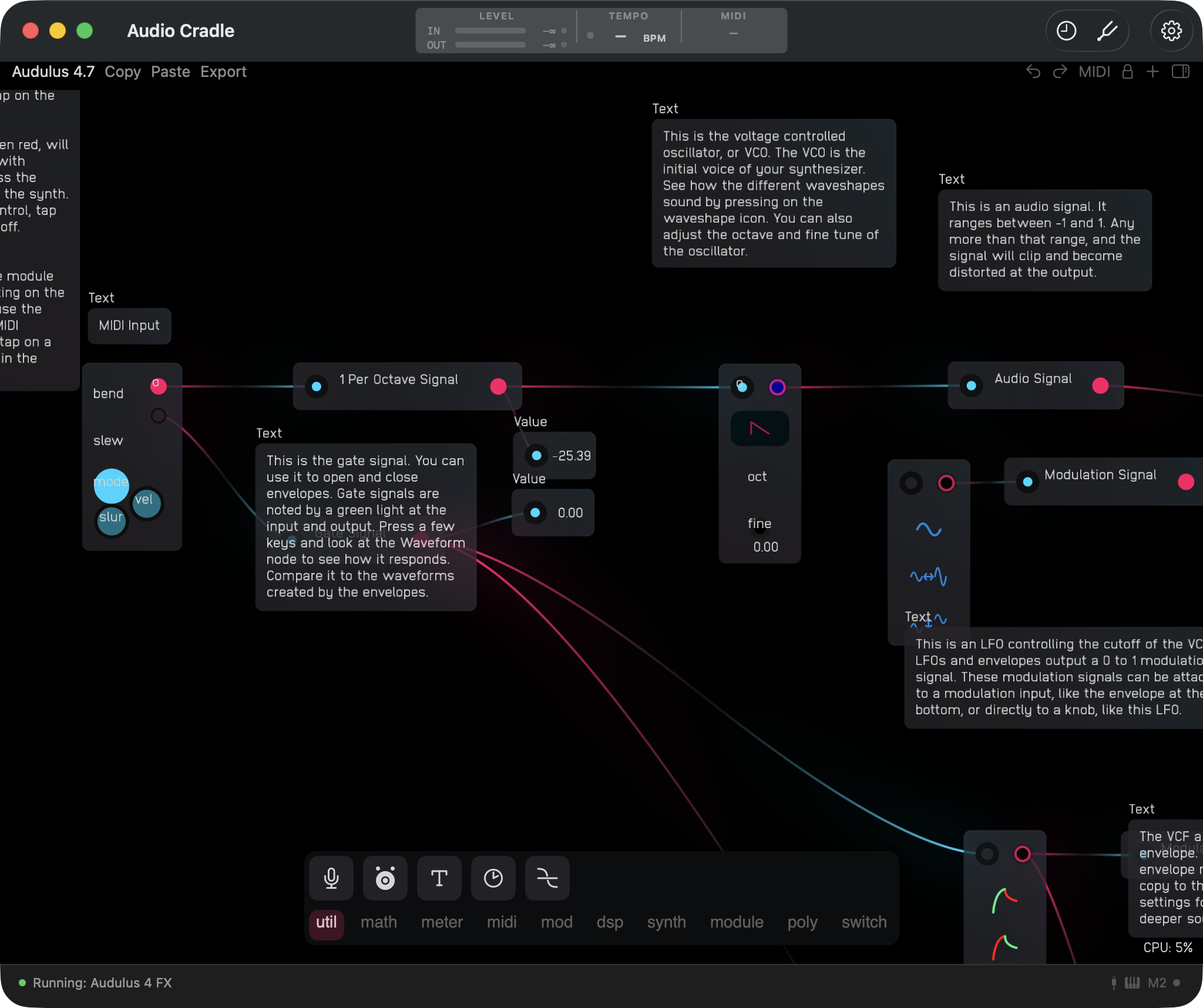Click the MIDI Input text node
Viewport: 1203px width, 1008px height.
tap(129, 325)
